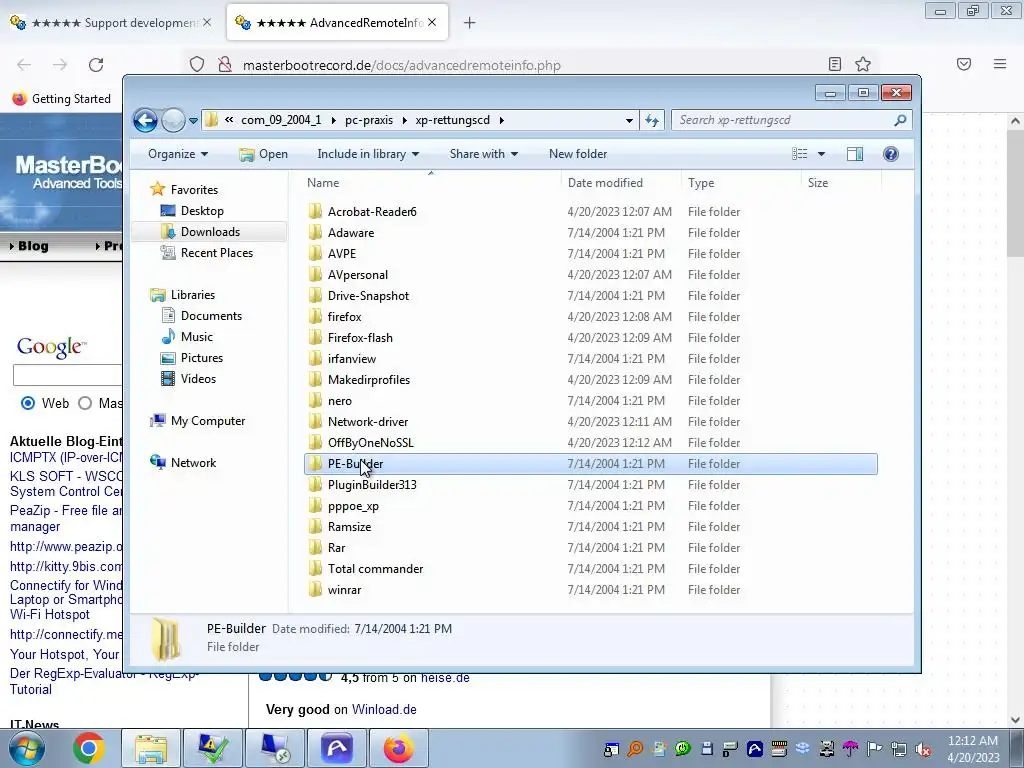Click the Open toolbar button
Screen dimensions: 1024x768
click(x=263, y=154)
